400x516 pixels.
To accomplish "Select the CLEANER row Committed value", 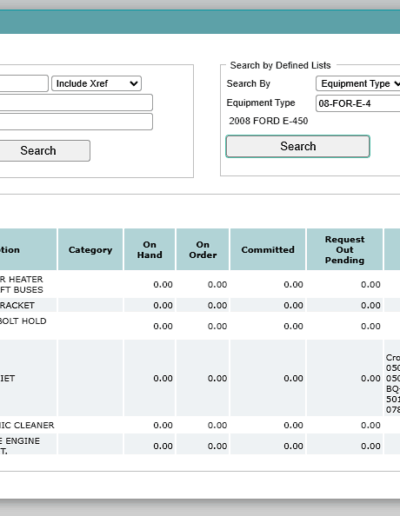I will pos(293,425).
